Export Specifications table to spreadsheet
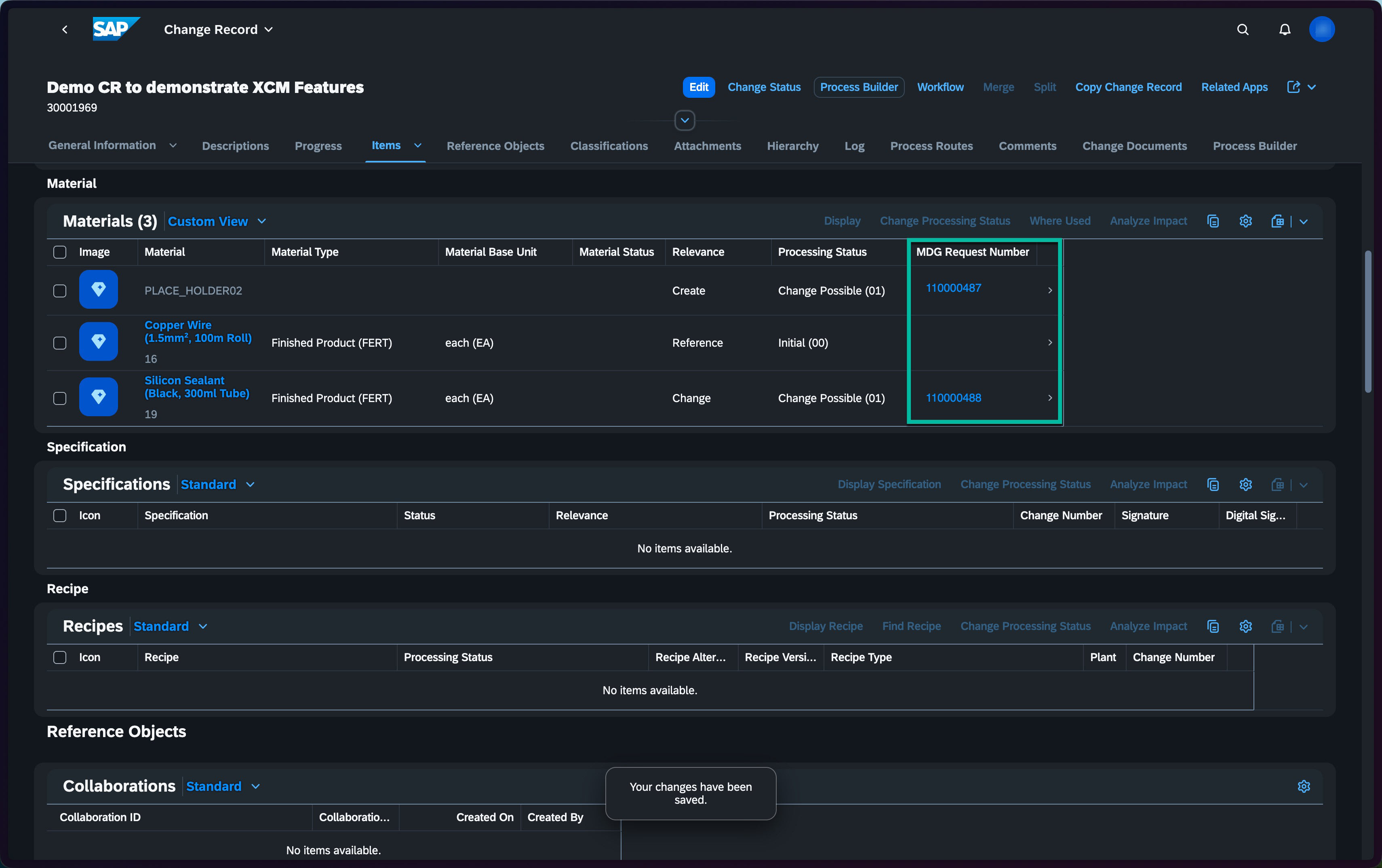1382x868 pixels. [x=1277, y=485]
